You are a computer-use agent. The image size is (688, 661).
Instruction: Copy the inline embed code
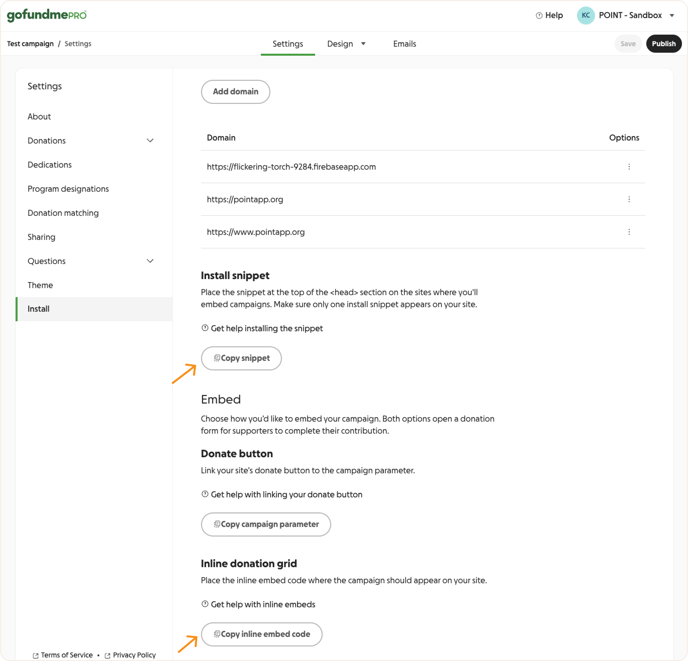click(262, 634)
